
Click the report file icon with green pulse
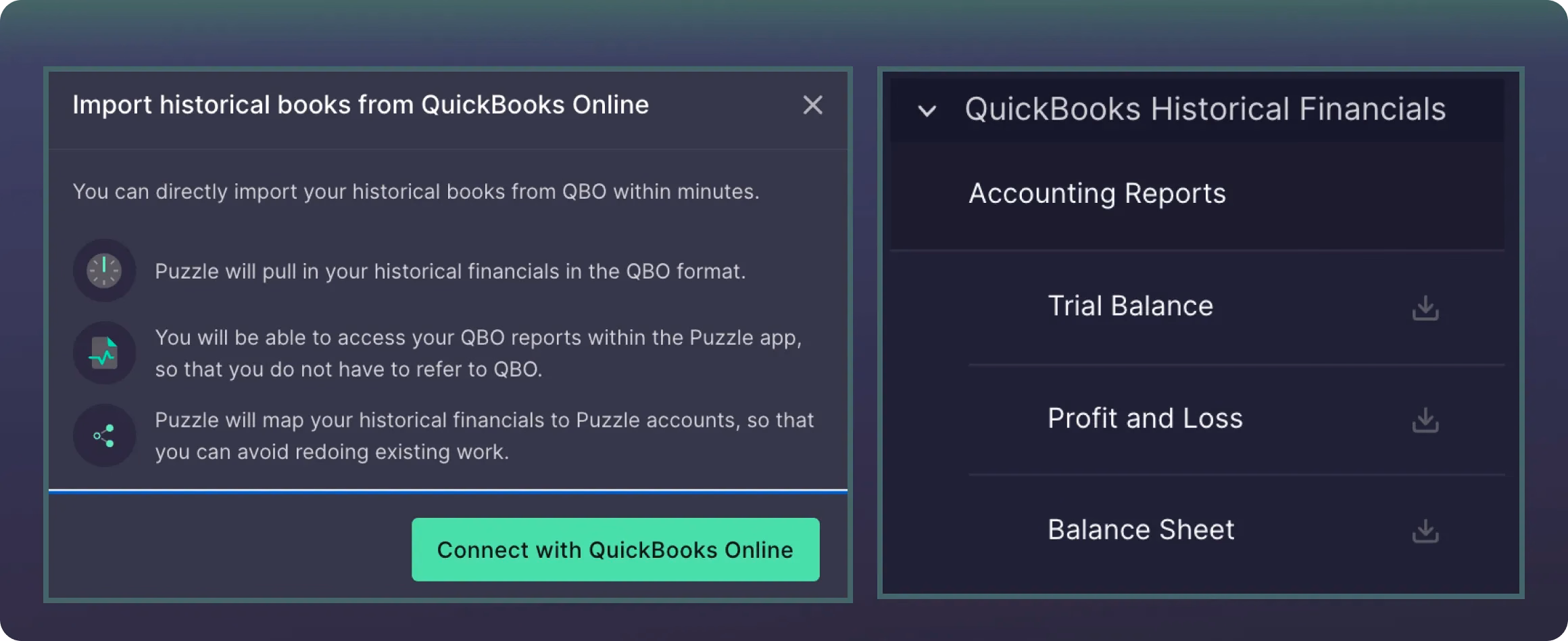coord(104,353)
